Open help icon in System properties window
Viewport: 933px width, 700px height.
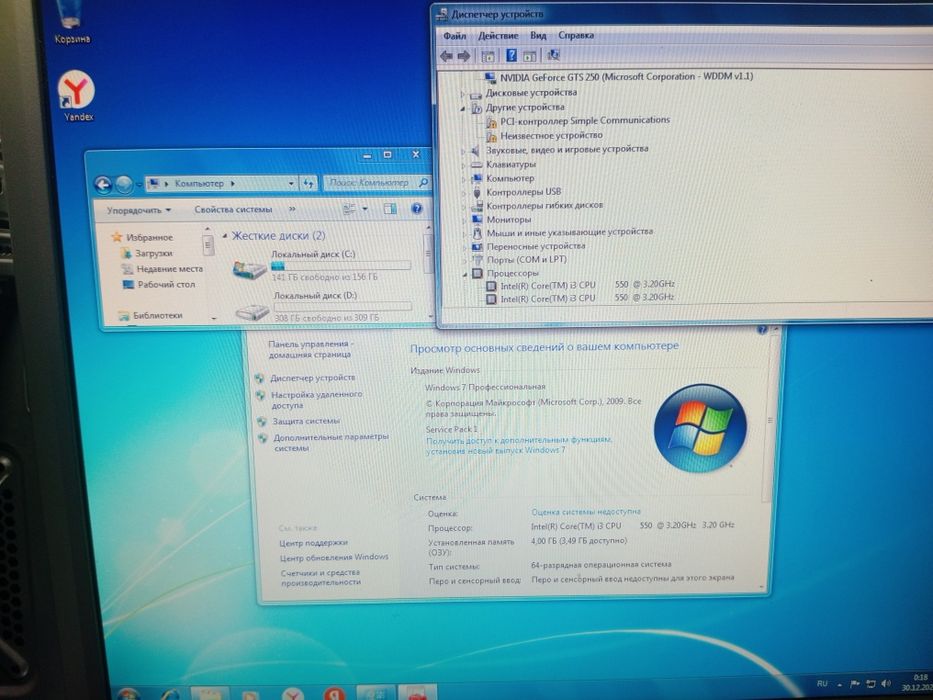tap(762, 330)
